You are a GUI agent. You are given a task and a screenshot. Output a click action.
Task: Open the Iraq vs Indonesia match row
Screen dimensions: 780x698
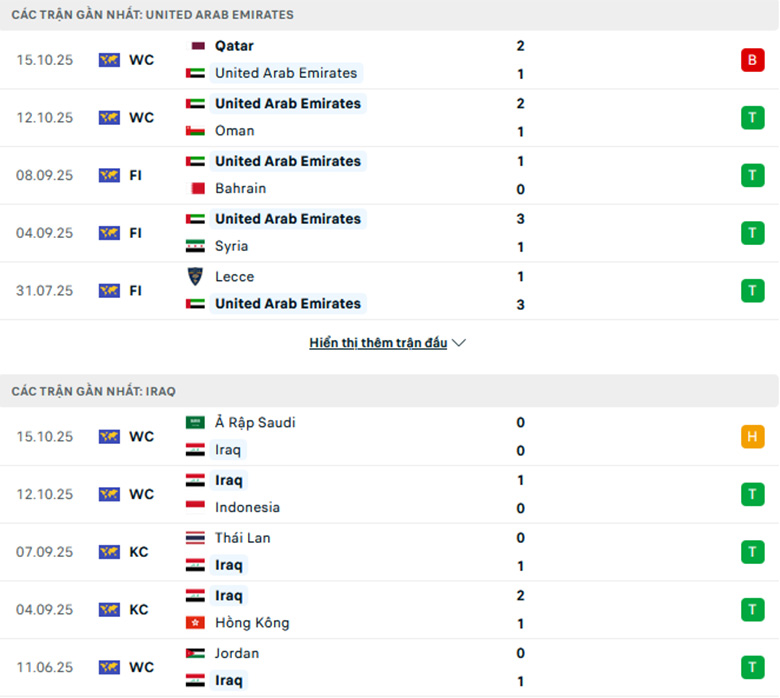point(400,494)
